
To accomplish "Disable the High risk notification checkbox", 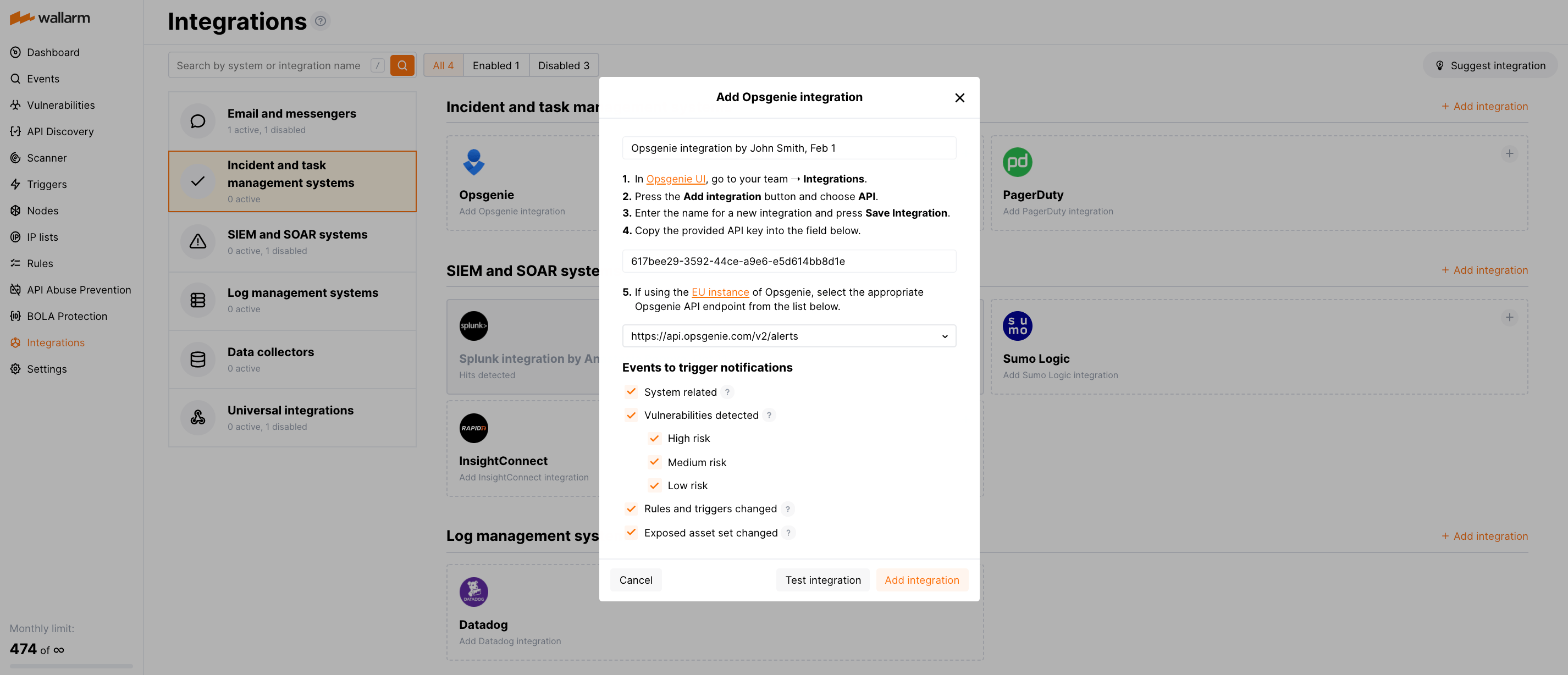I will 654,438.
